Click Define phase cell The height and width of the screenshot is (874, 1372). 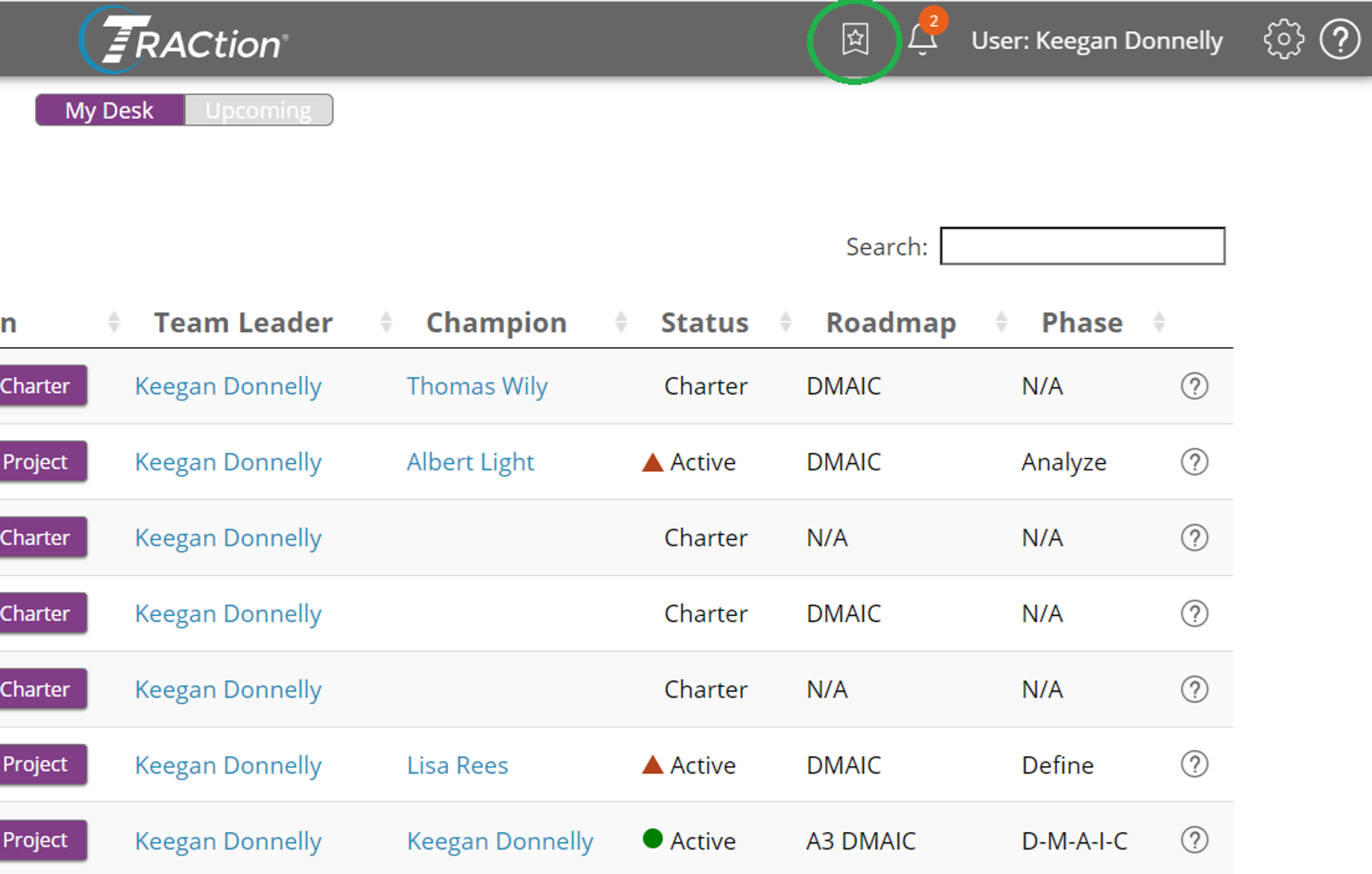[1057, 764]
